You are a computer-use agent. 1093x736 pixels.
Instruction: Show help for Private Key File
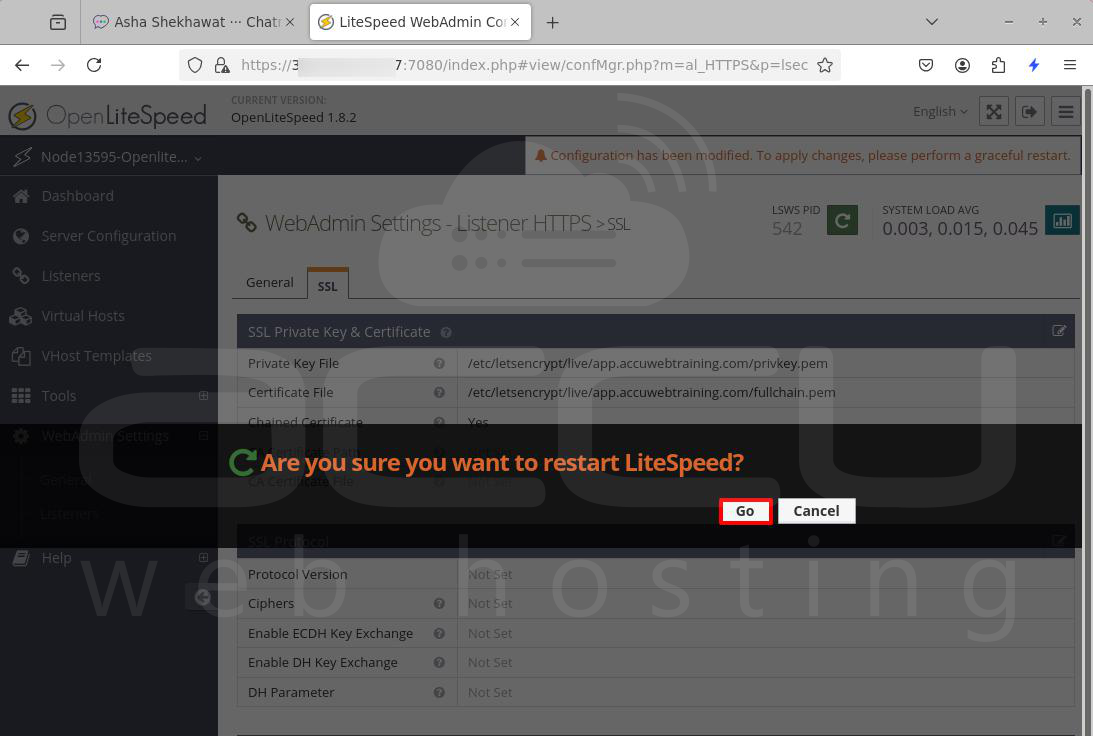coord(439,363)
